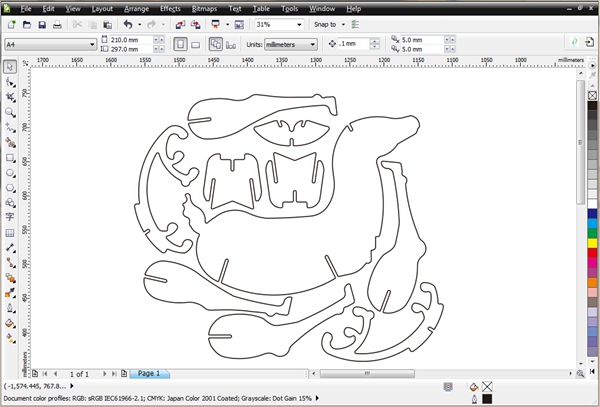Expand the color profiles status arrow

click(x=317, y=398)
